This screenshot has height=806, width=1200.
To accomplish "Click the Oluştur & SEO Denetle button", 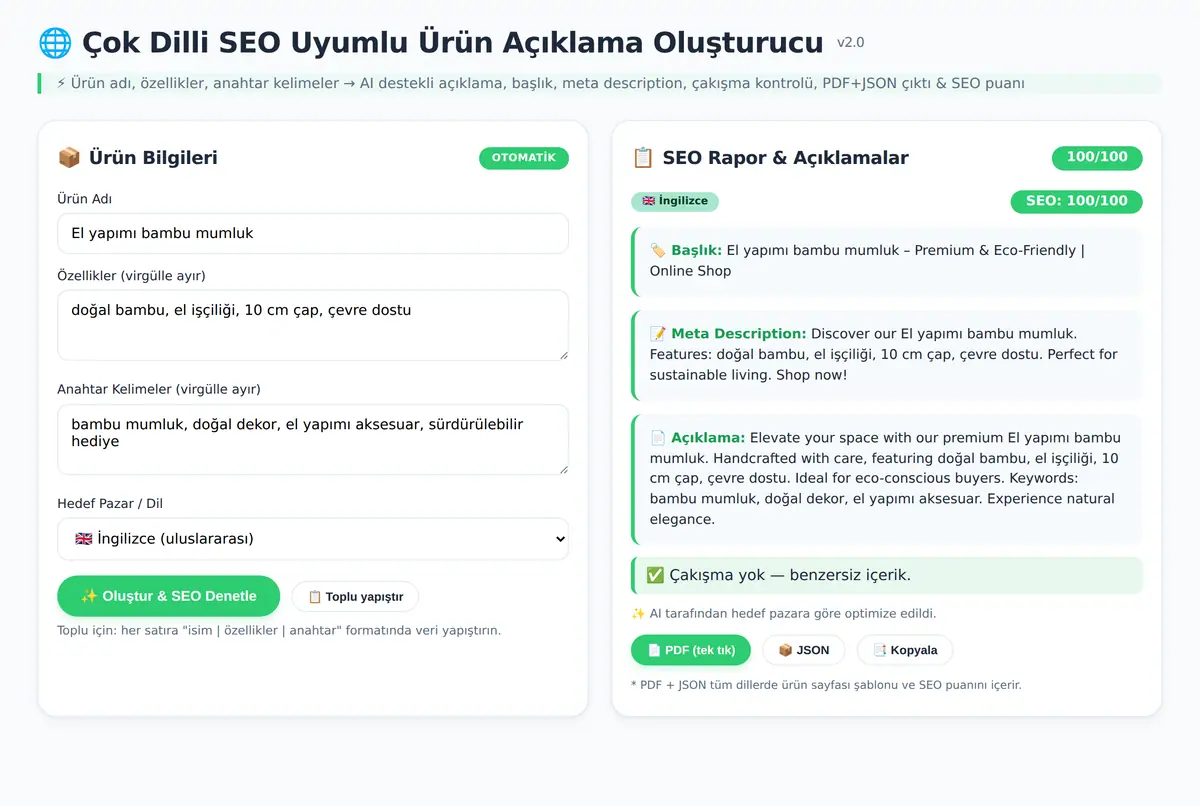I will [169, 596].
